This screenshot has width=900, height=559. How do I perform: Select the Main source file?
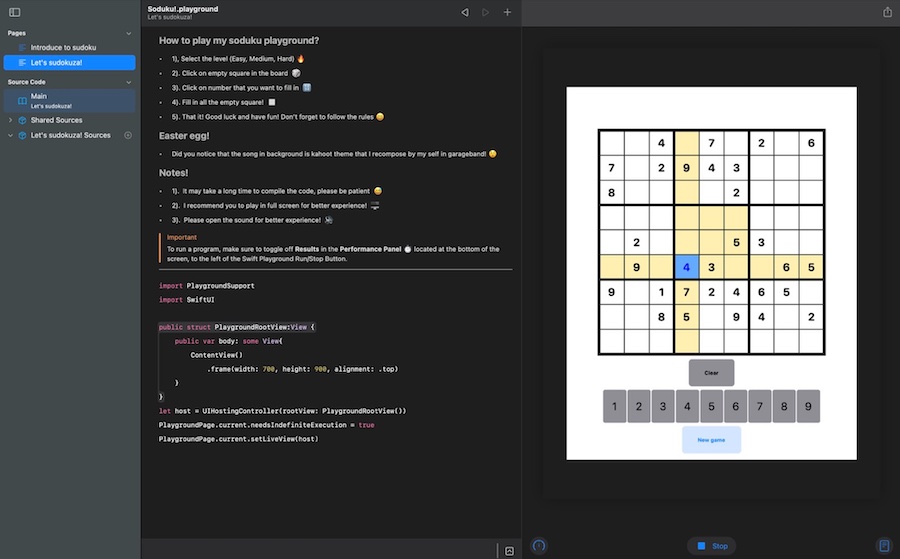click(x=39, y=96)
